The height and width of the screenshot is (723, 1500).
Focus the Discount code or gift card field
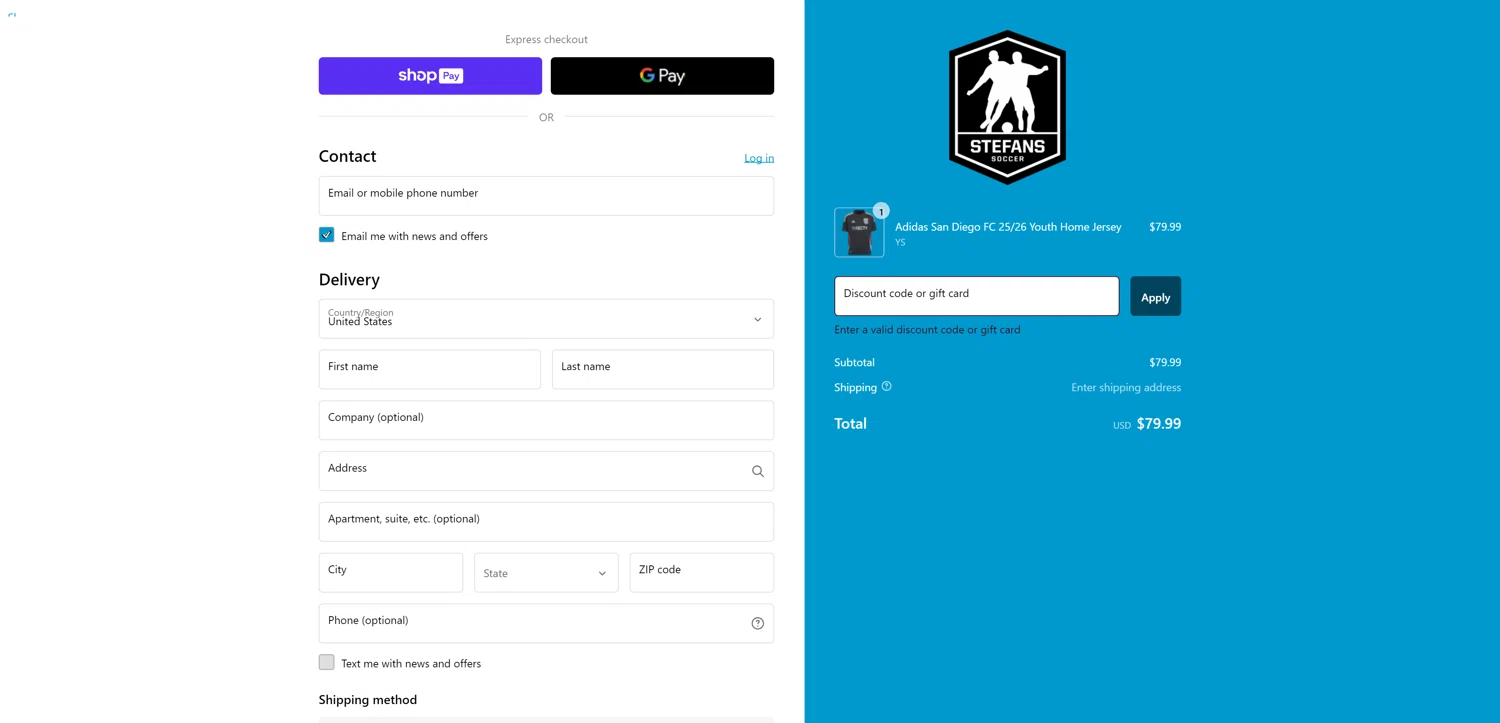[x=977, y=296]
